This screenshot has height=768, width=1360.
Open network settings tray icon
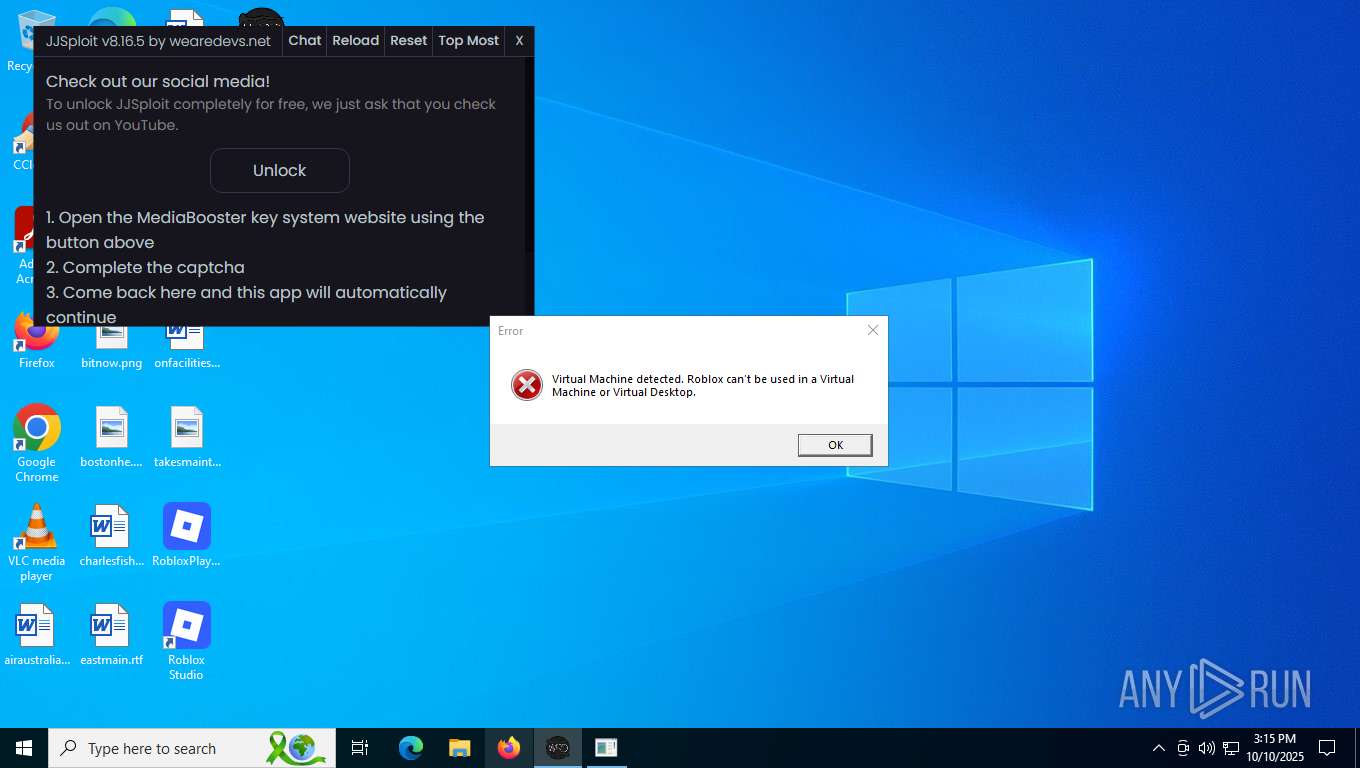tap(1231, 748)
